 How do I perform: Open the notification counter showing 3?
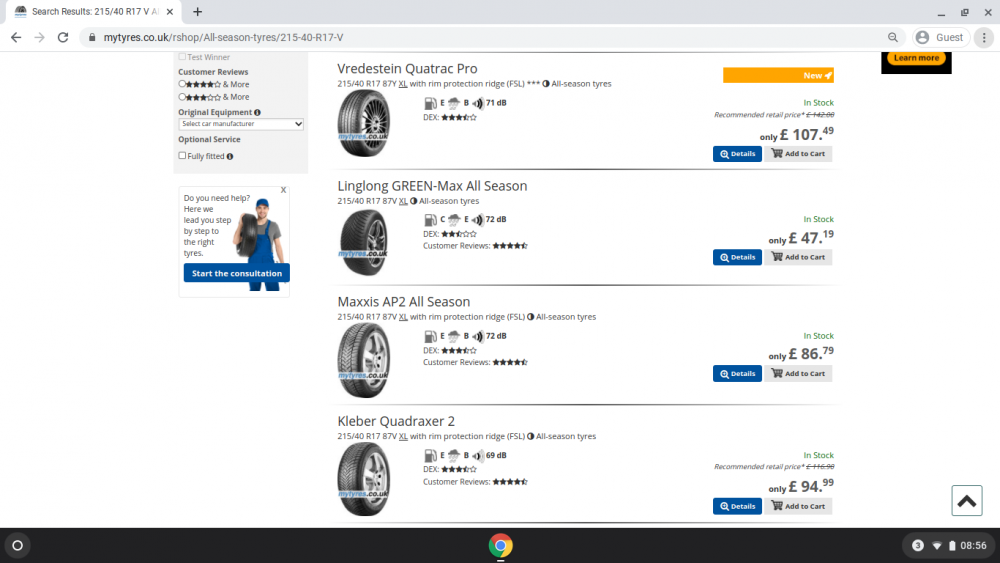coord(918,546)
